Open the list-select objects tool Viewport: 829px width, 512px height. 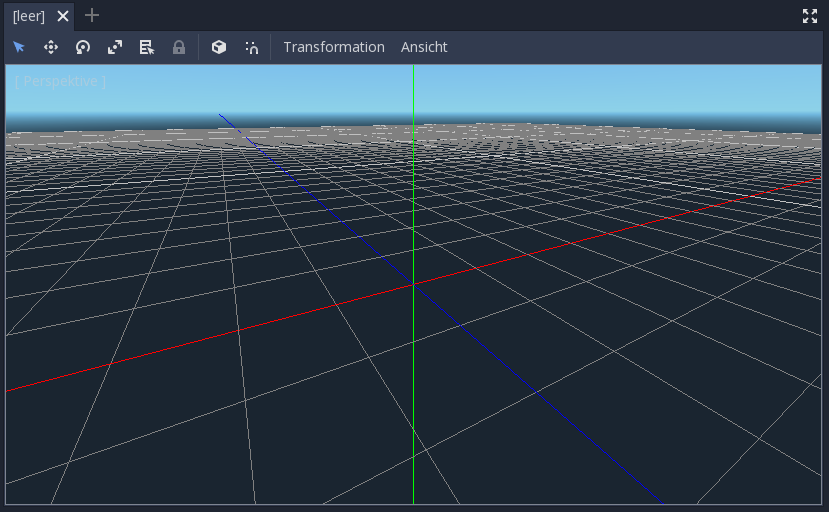147,47
